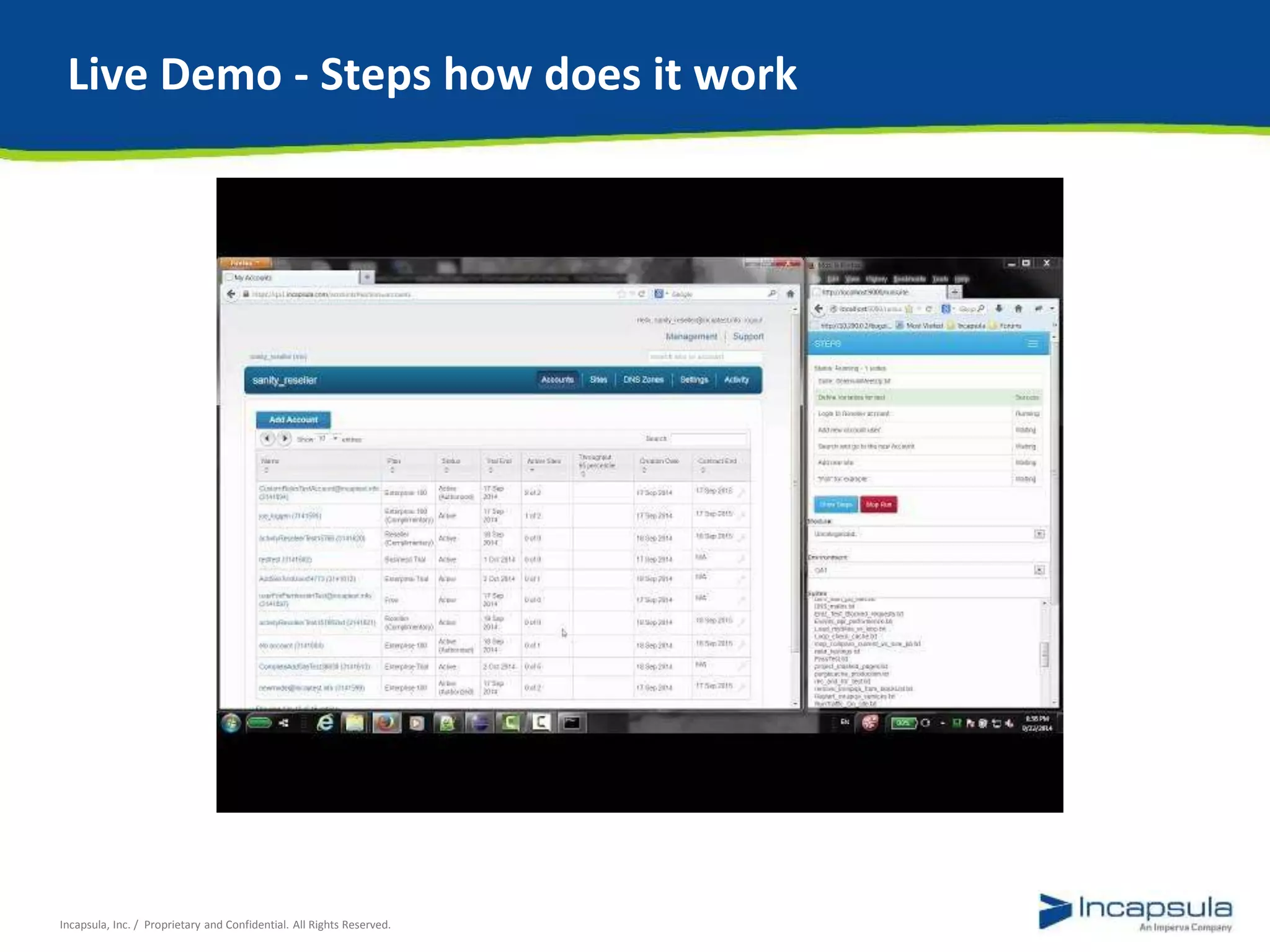The image size is (1270, 952).
Task: Launch Internet Explorer from the taskbar
Action: [325, 723]
